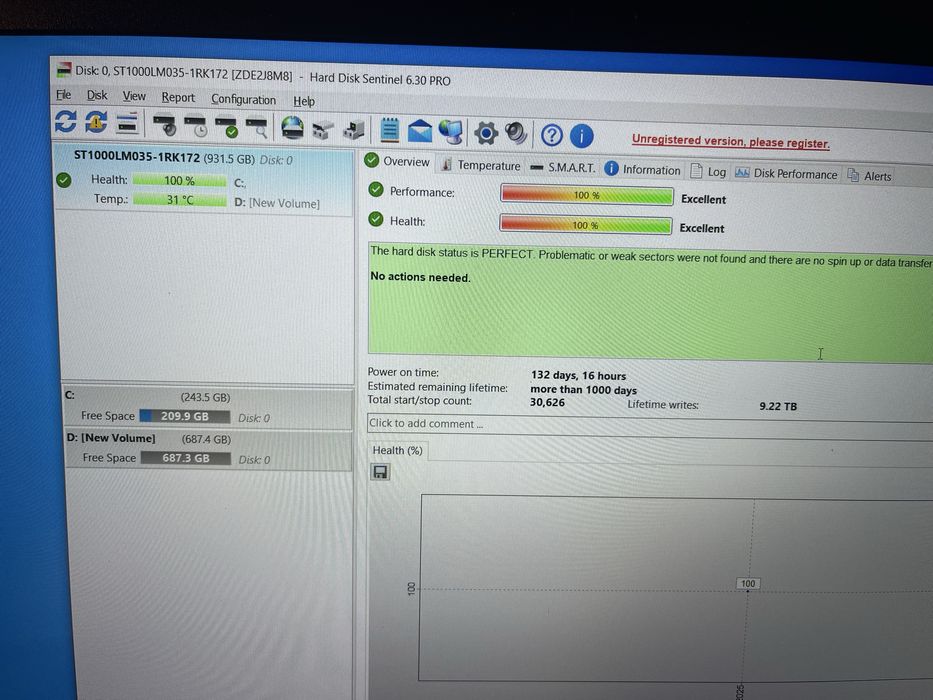The image size is (933, 700).
Task: Open the blue notepad report icon
Action: coord(390,130)
